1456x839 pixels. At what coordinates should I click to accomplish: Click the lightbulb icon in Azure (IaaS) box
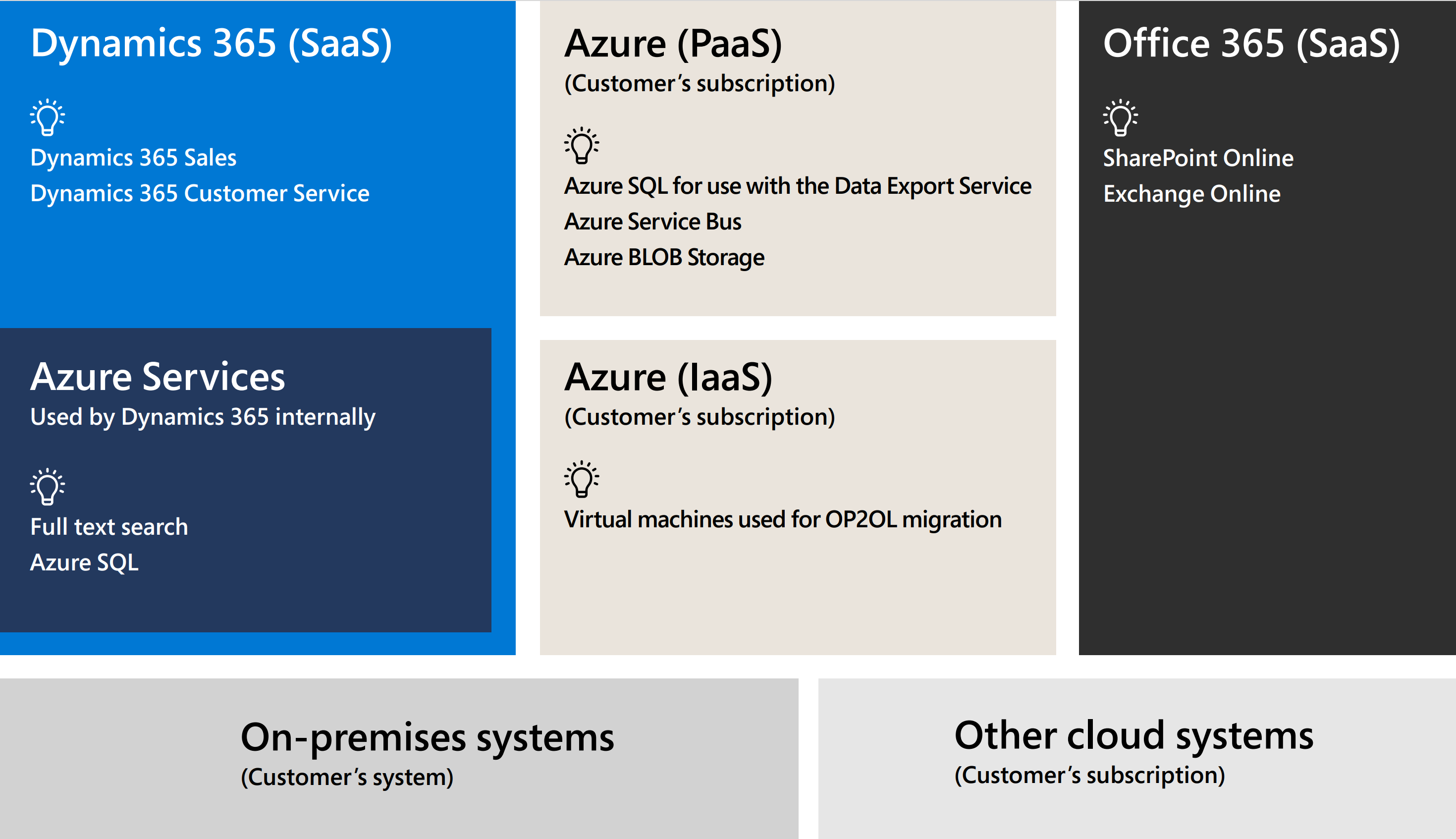581,478
